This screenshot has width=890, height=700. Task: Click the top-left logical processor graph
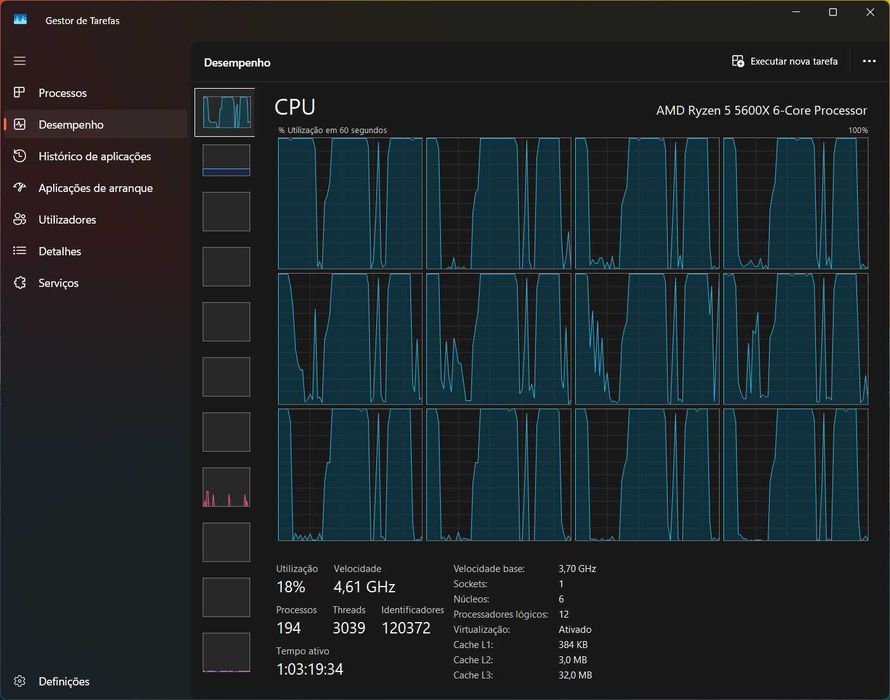coord(350,203)
